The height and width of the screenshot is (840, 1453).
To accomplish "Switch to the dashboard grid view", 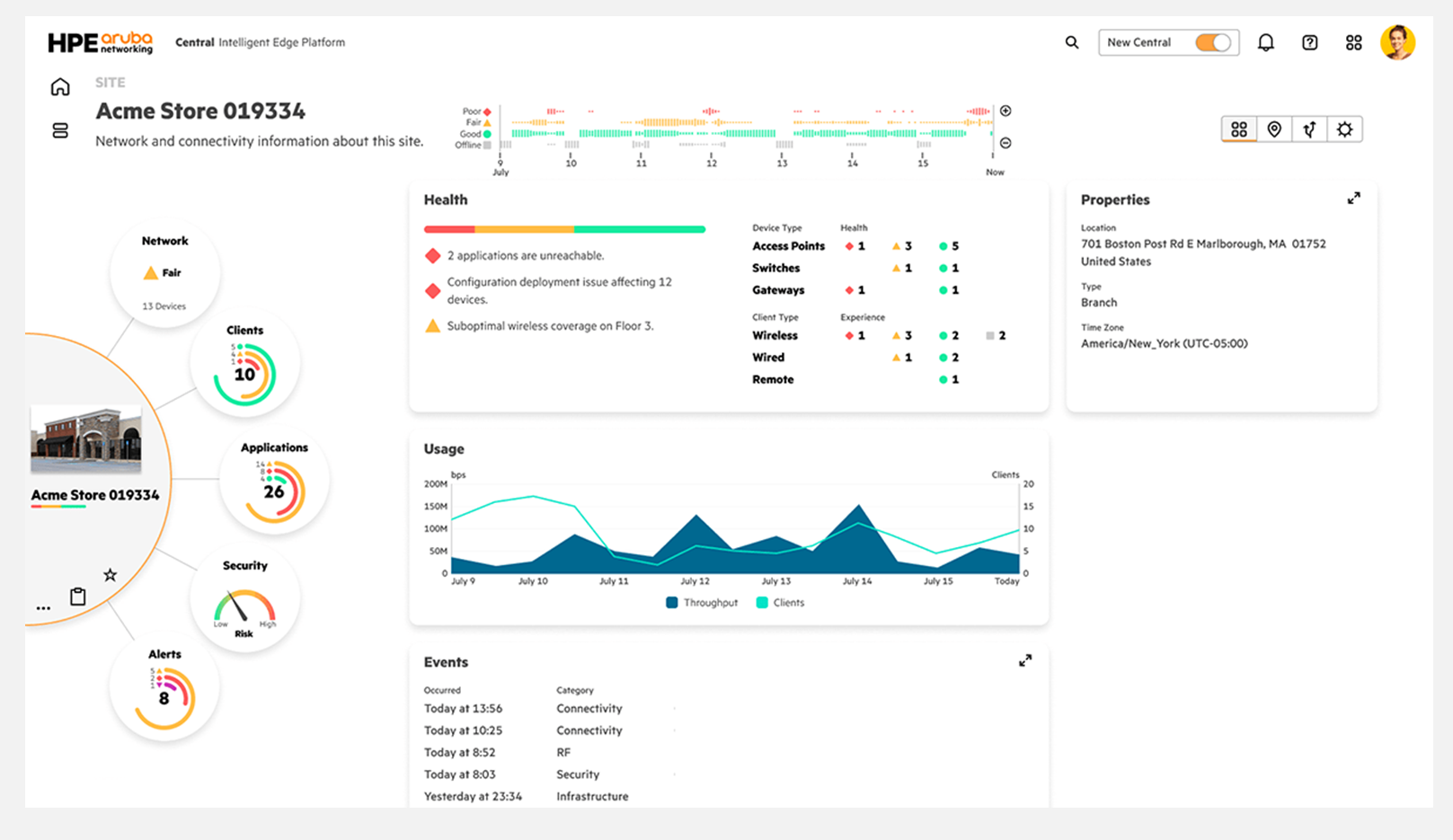I will click(1238, 129).
